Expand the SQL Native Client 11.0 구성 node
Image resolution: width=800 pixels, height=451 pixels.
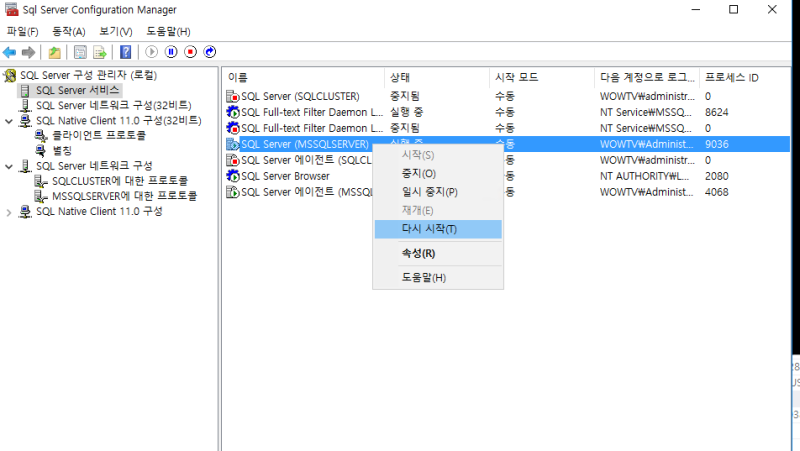coord(9,212)
